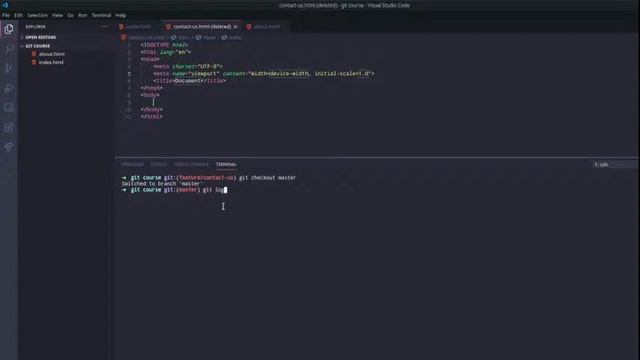This screenshot has height=360, width=640.
Task: Open the View menu
Action: coord(58,15)
